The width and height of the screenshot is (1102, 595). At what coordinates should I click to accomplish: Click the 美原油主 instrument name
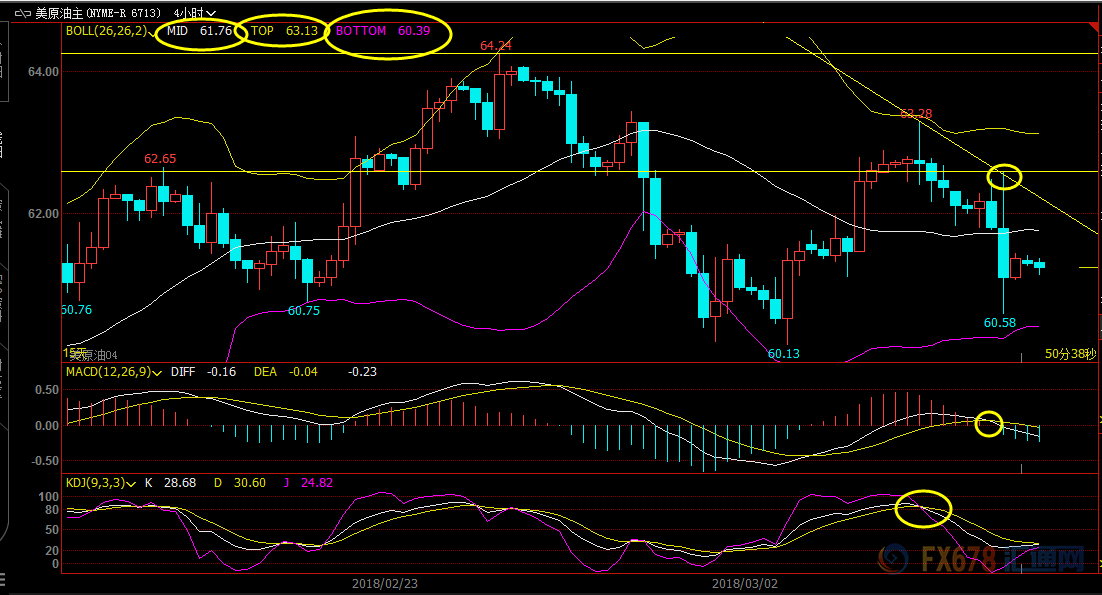[x=60, y=14]
